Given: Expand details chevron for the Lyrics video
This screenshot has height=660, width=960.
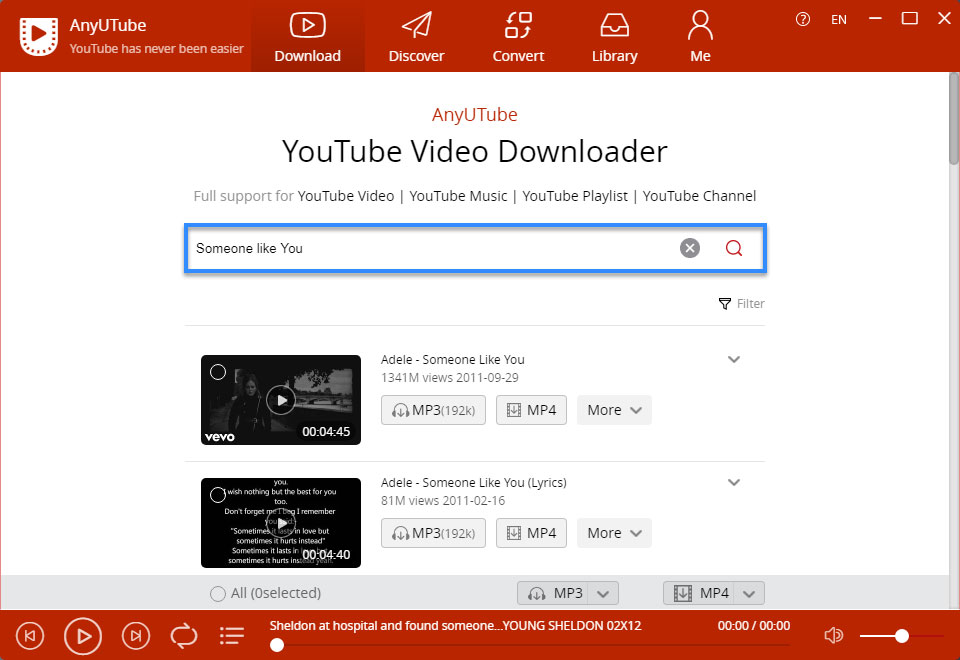Looking at the screenshot, I should [734, 482].
